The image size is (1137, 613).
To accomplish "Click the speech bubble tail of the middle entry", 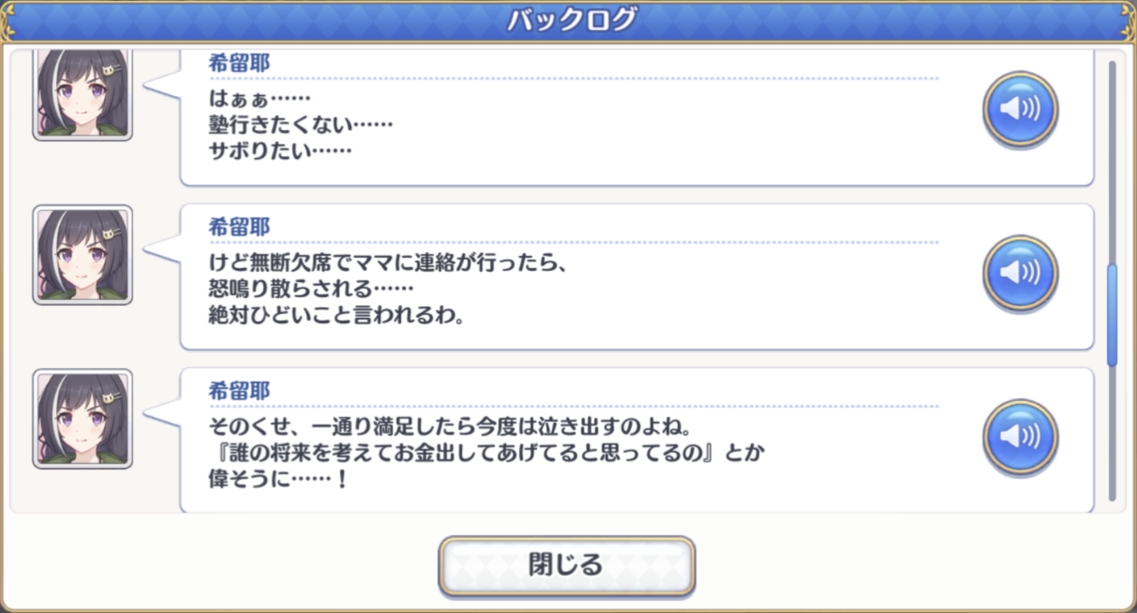I will click(162, 249).
